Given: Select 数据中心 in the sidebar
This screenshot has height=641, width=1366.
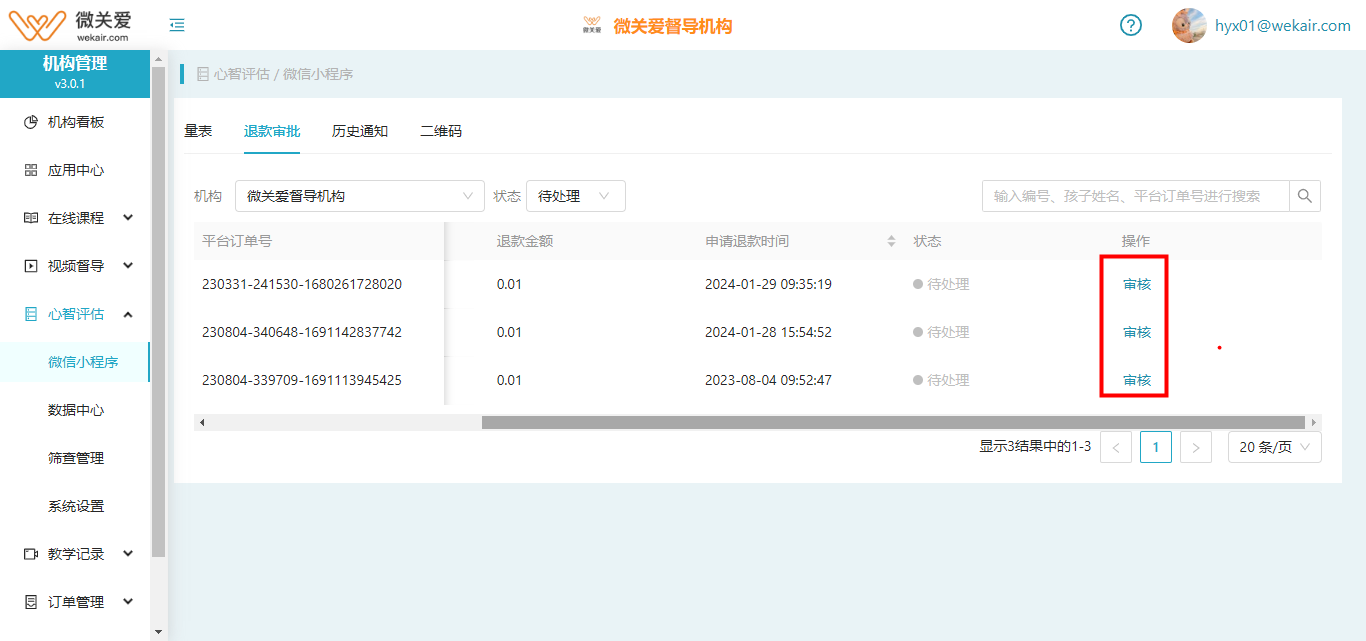Looking at the screenshot, I should click(76, 410).
